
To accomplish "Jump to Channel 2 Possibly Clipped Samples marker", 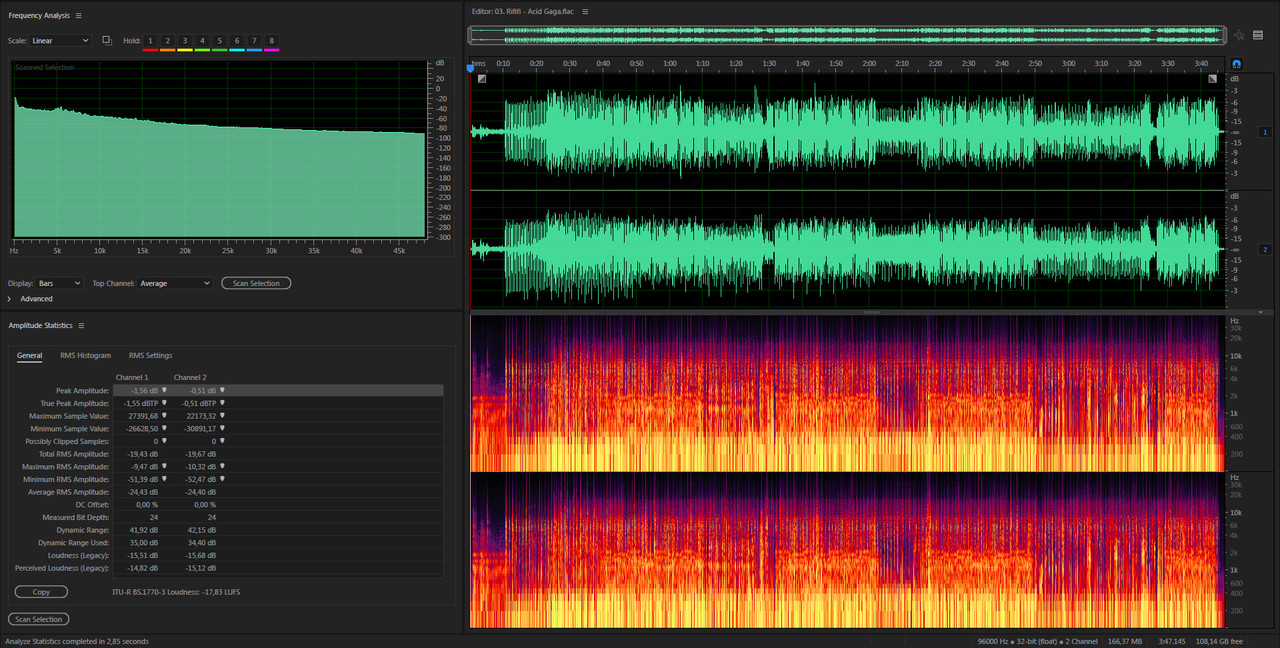I will 223,441.
